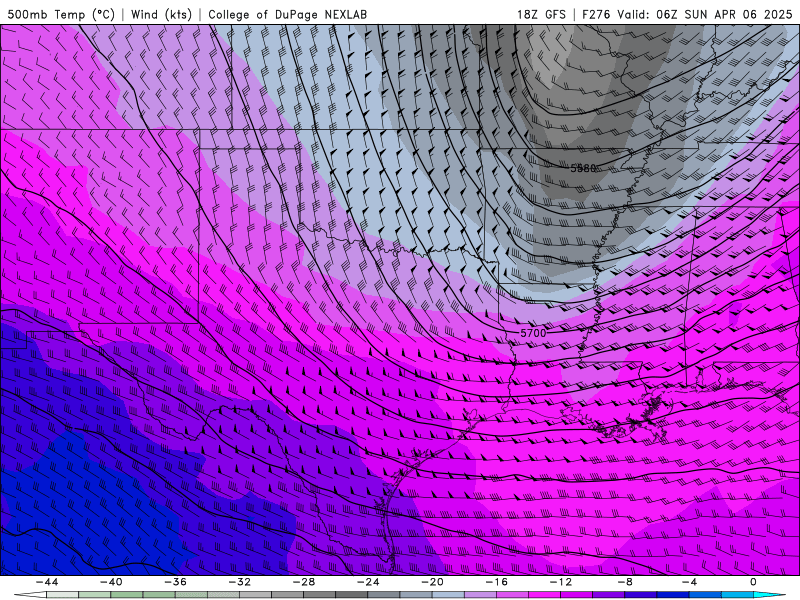Viewport: 800px width, 600px height.
Task: Click the -4 colorbar scale label
Action: (x=689, y=582)
